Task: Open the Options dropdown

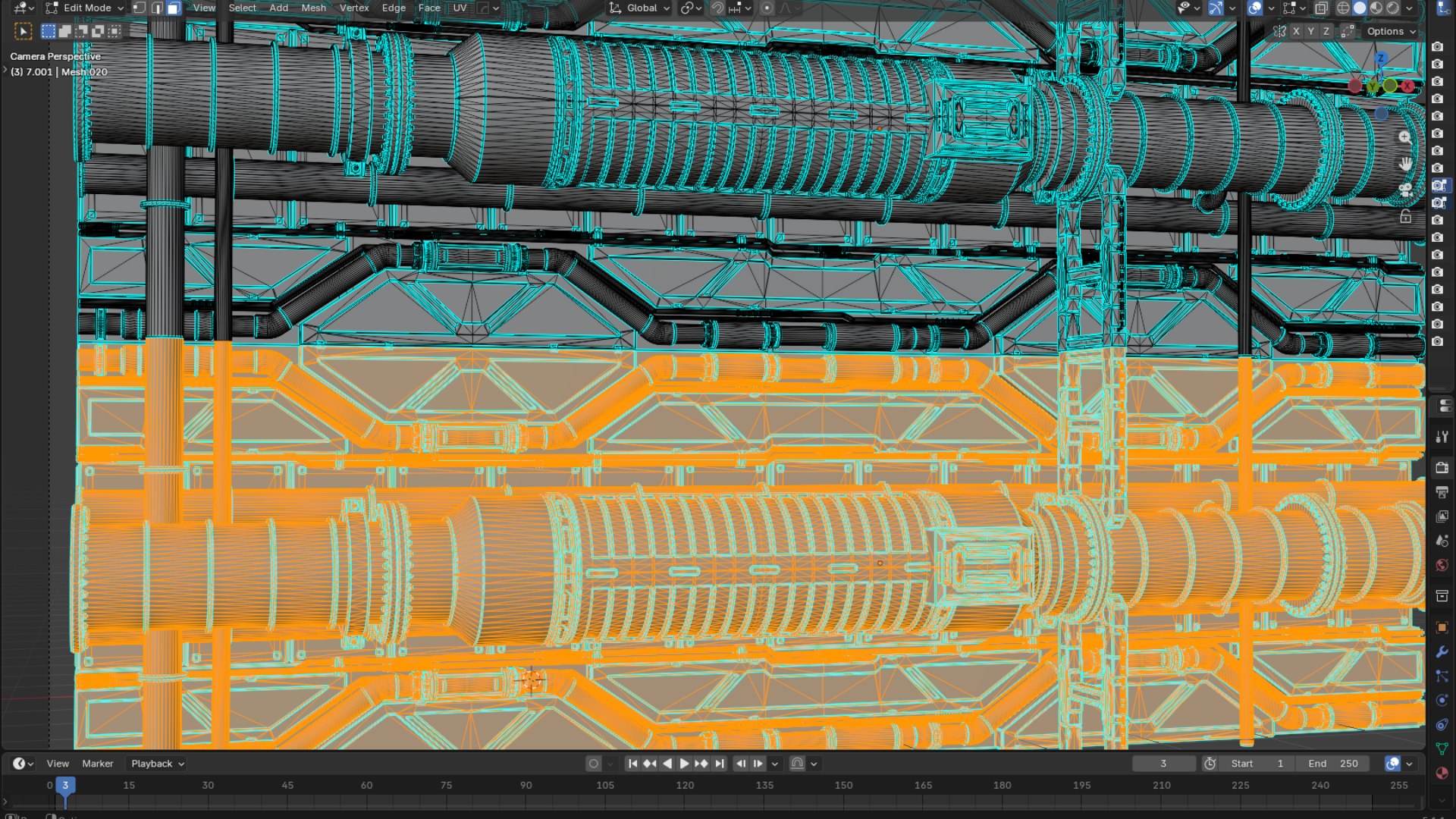Action: [1391, 31]
